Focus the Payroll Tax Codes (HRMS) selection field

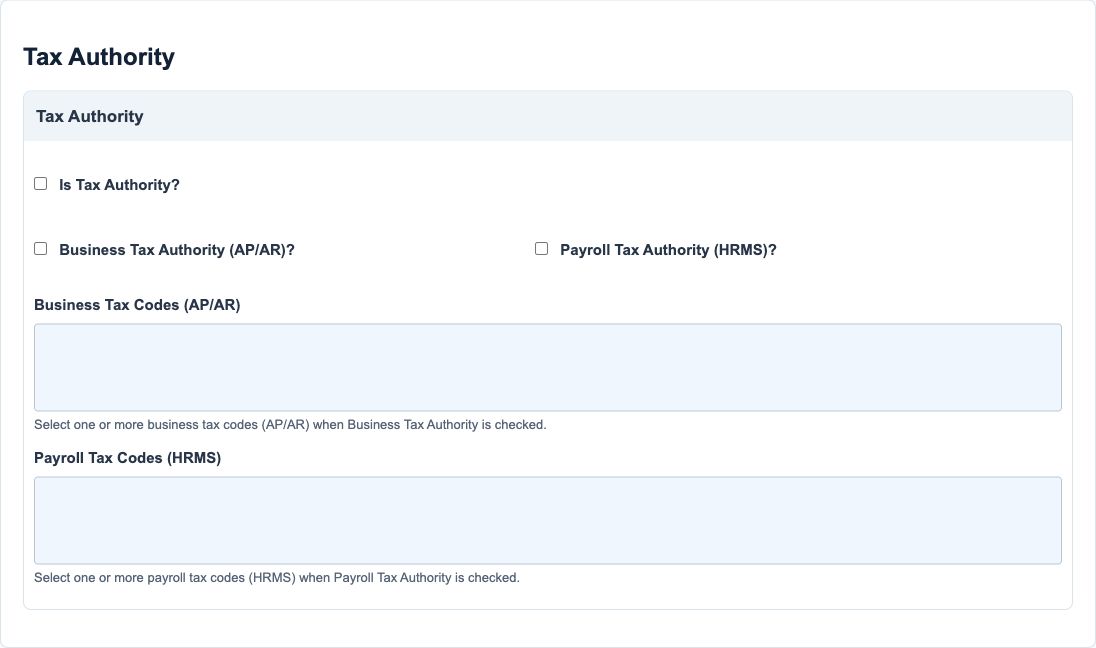tap(548, 520)
